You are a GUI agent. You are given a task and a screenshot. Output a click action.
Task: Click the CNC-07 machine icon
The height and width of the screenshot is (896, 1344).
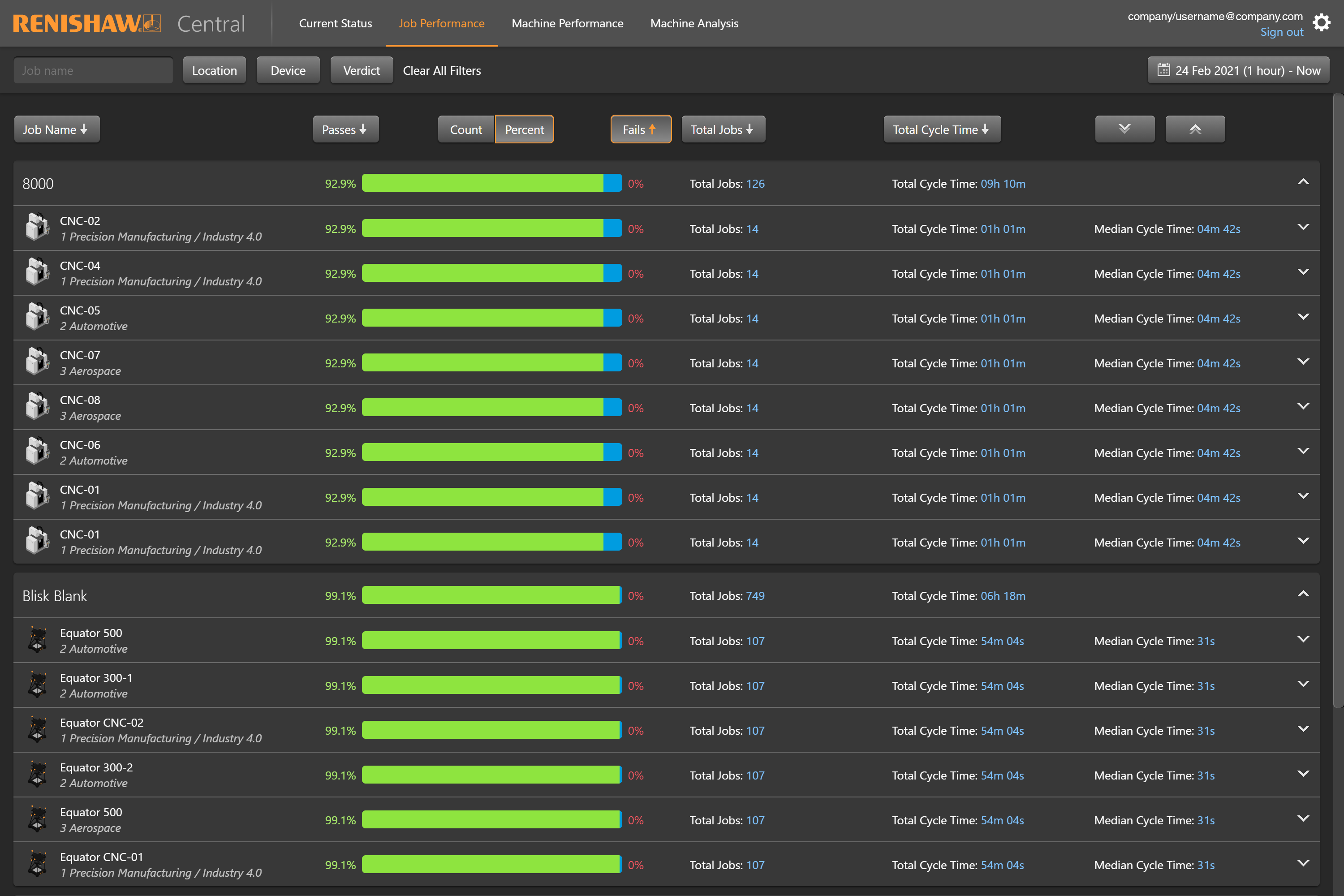[x=38, y=362]
